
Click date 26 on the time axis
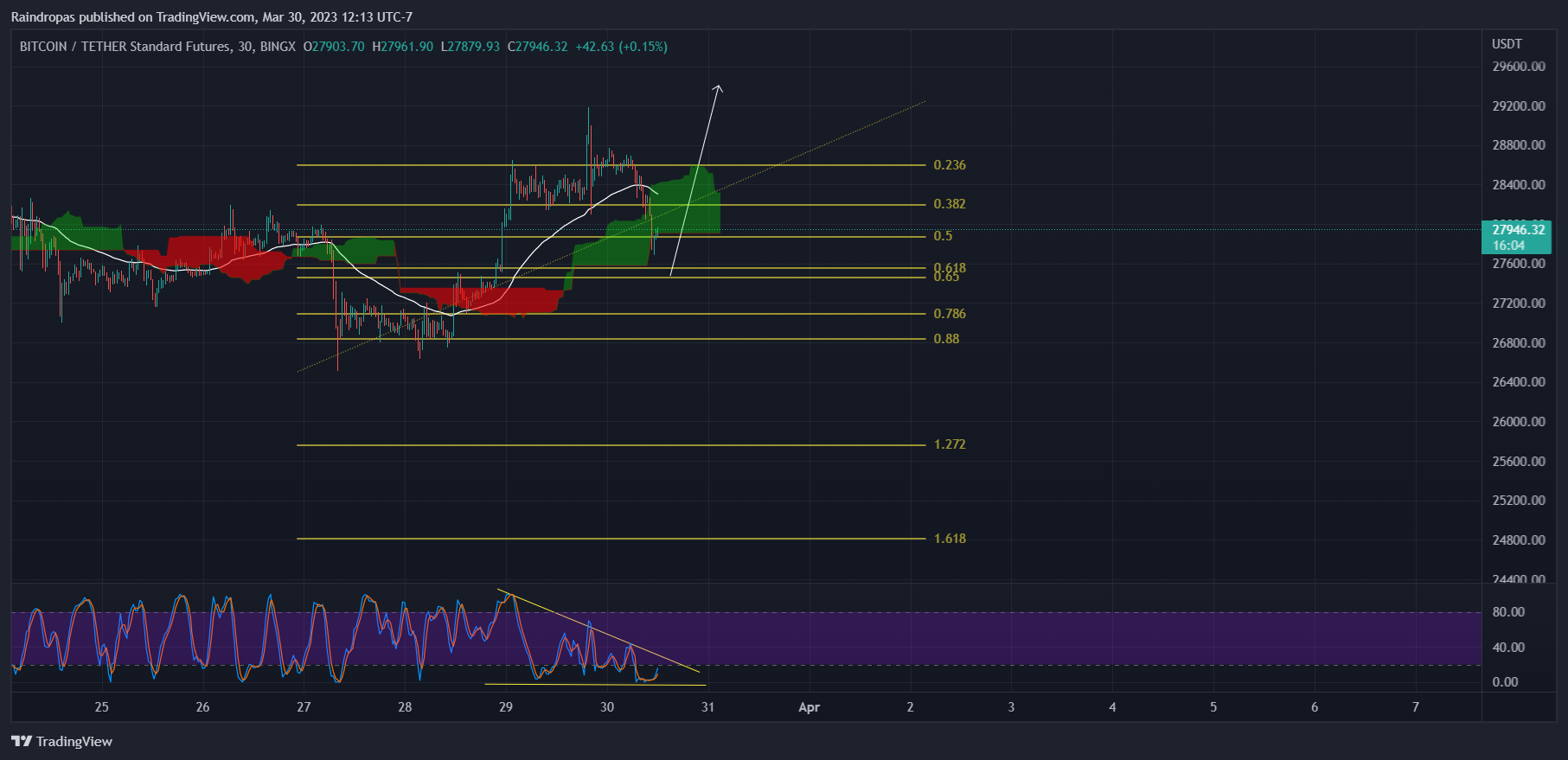tap(202, 707)
